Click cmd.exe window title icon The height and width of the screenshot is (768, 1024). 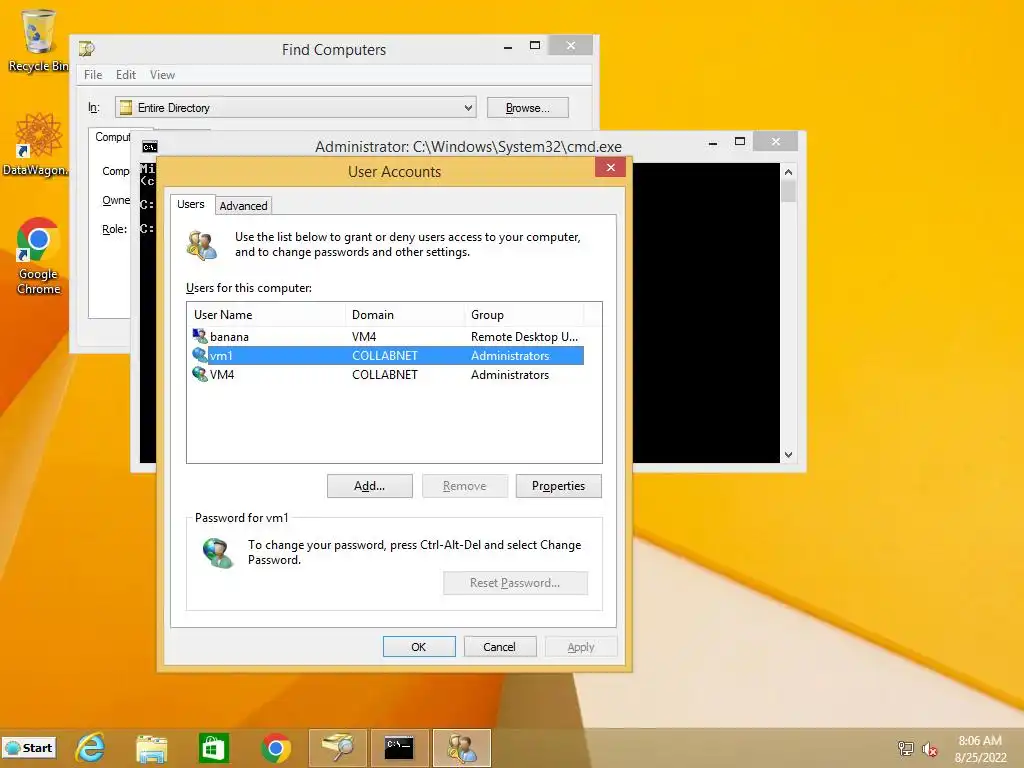click(150, 147)
